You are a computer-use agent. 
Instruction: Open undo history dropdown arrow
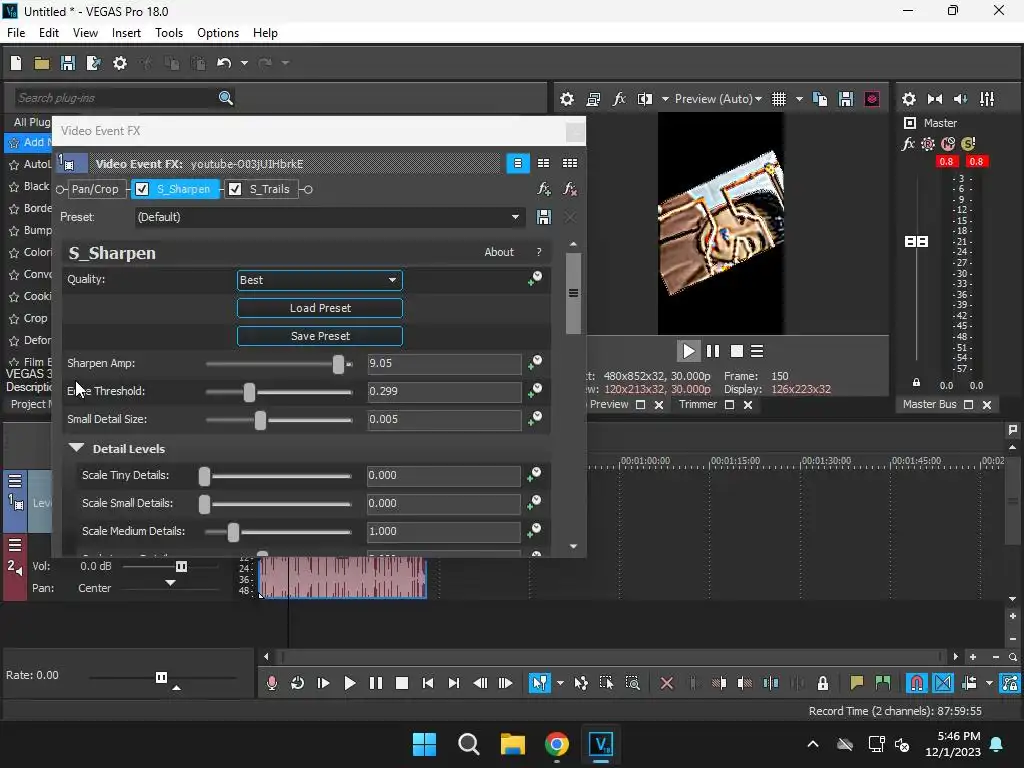244,63
